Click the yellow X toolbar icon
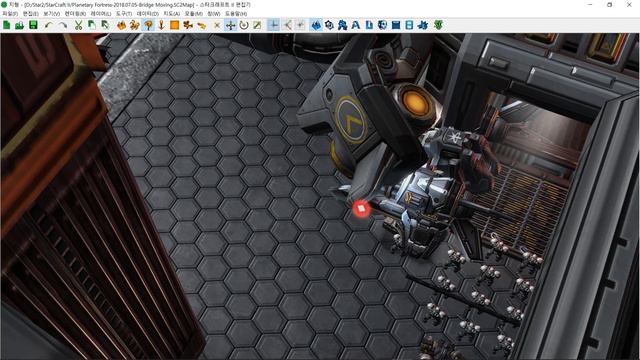Image resolution: width=640 pixels, height=360 pixels. point(217,25)
